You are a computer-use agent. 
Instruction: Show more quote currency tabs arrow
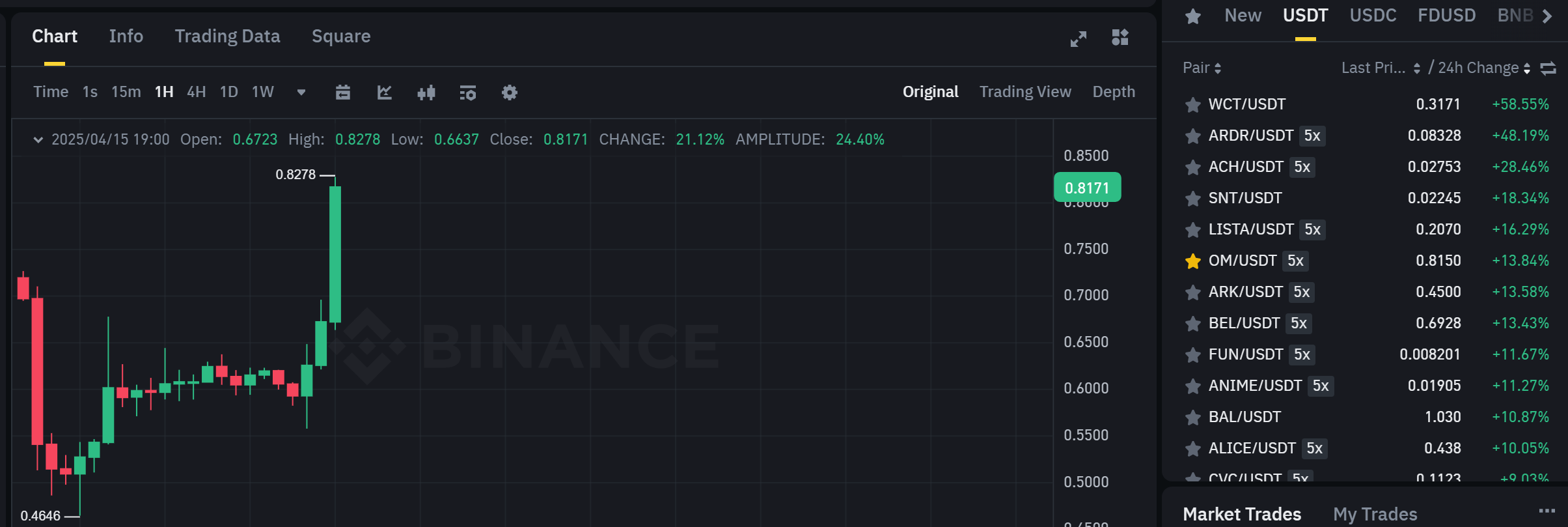click(x=1547, y=16)
